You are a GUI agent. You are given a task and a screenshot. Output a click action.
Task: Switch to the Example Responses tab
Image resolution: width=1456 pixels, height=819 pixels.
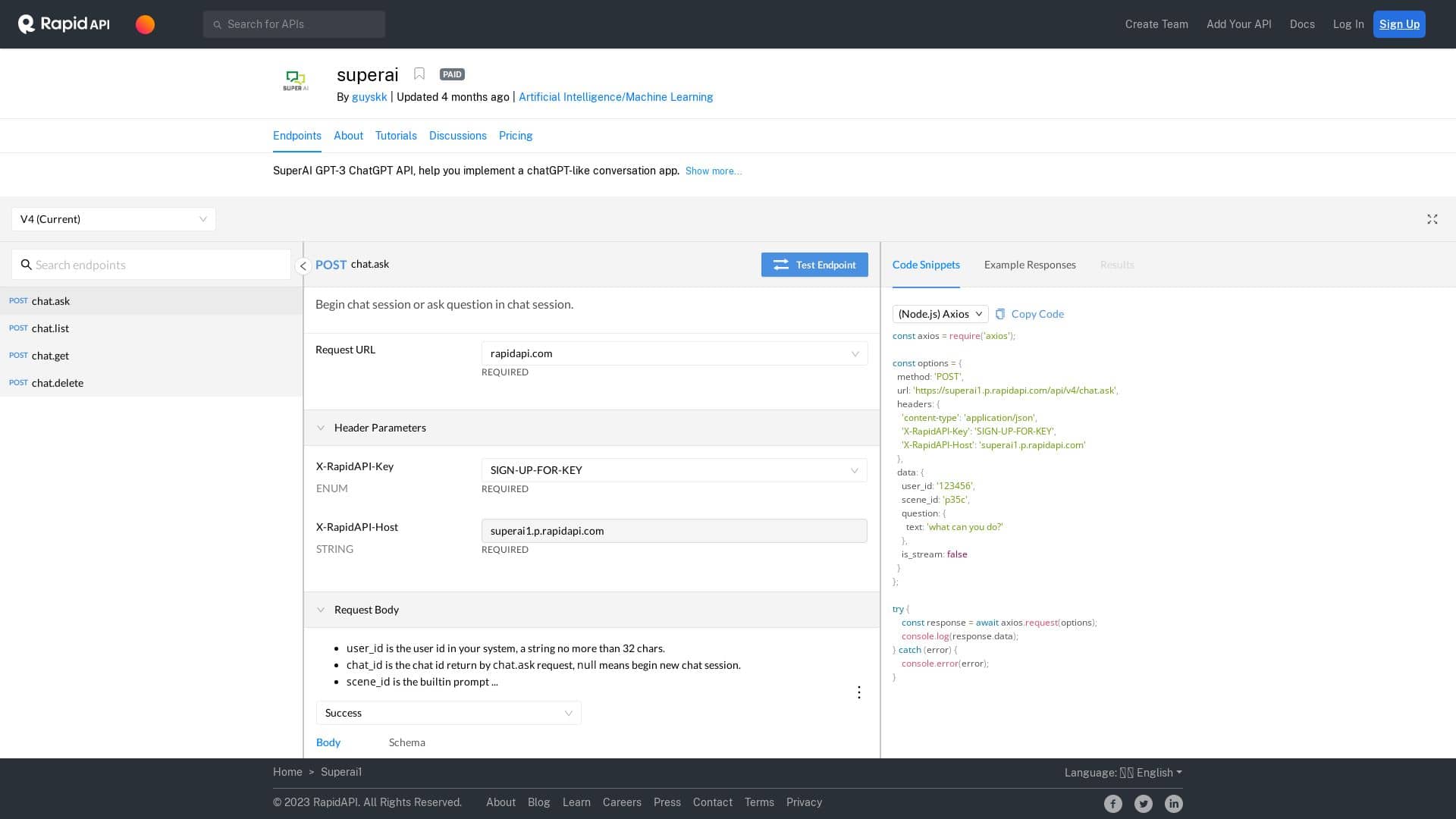(x=1030, y=265)
